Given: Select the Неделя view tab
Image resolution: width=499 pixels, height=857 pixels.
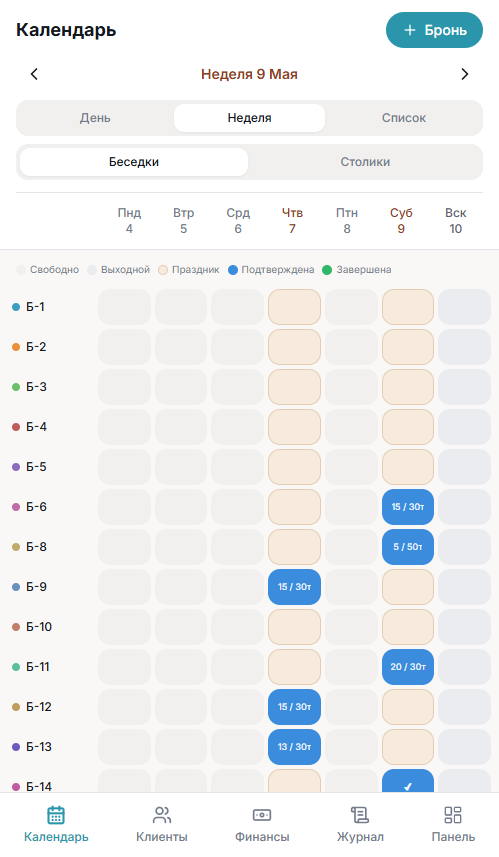Looking at the screenshot, I should point(249,118).
